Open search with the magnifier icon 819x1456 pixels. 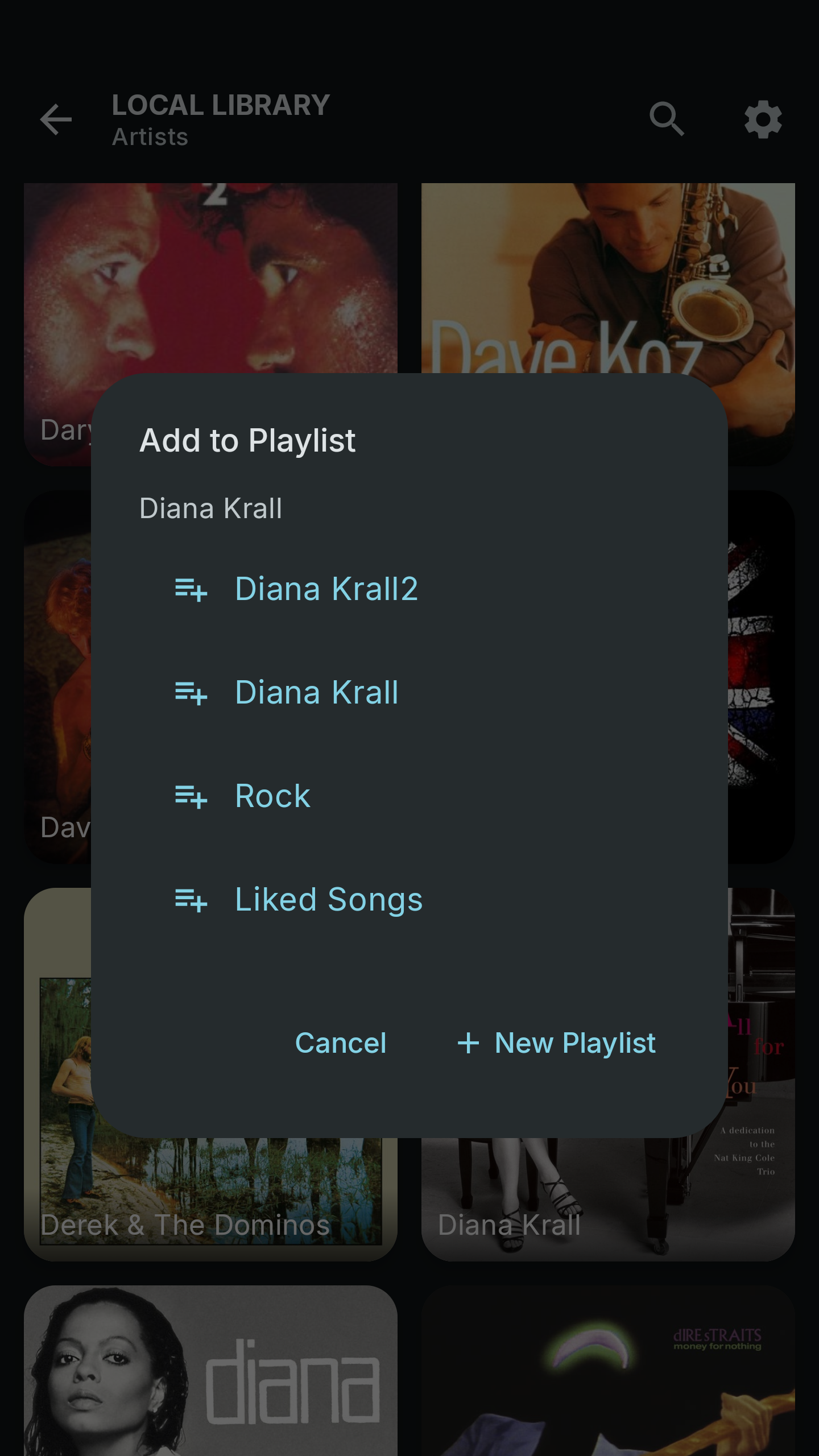point(667,119)
